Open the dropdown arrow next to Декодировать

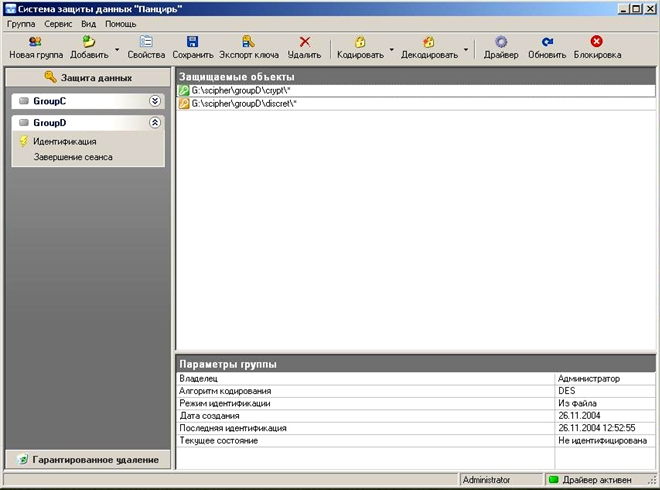click(466, 48)
